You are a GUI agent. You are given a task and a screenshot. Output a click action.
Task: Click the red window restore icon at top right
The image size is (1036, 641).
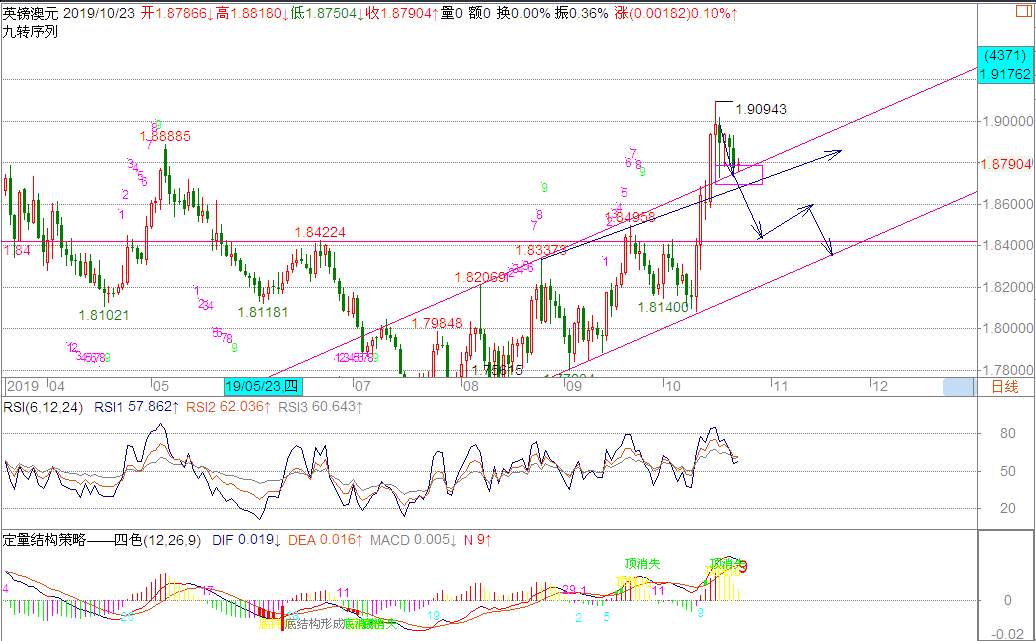1023,11
